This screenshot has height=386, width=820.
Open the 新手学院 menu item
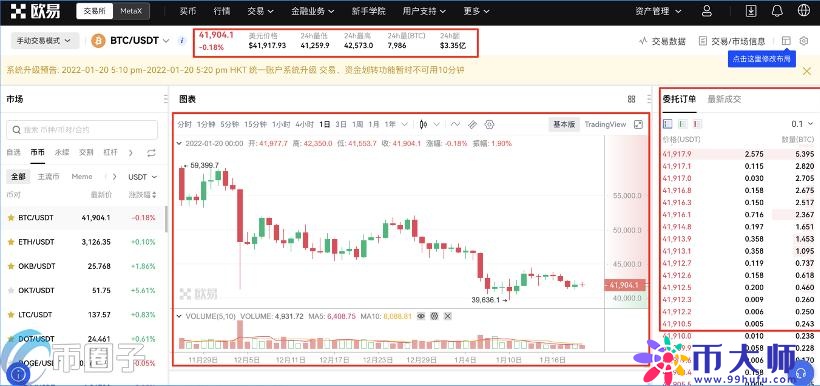(369, 11)
